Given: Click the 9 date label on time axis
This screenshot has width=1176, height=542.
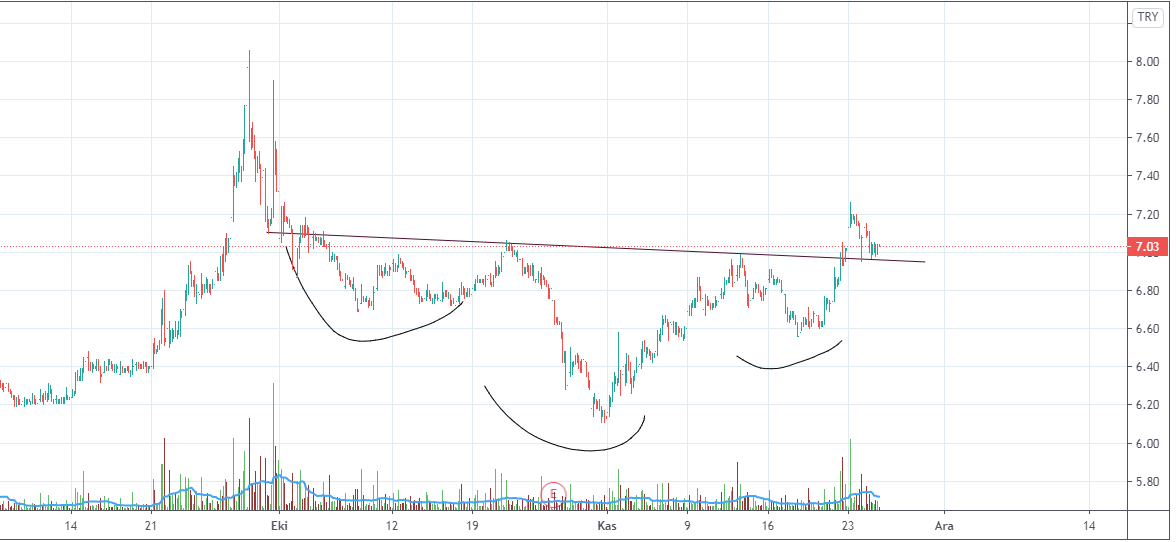Looking at the screenshot, I should [x=687, y=526].
